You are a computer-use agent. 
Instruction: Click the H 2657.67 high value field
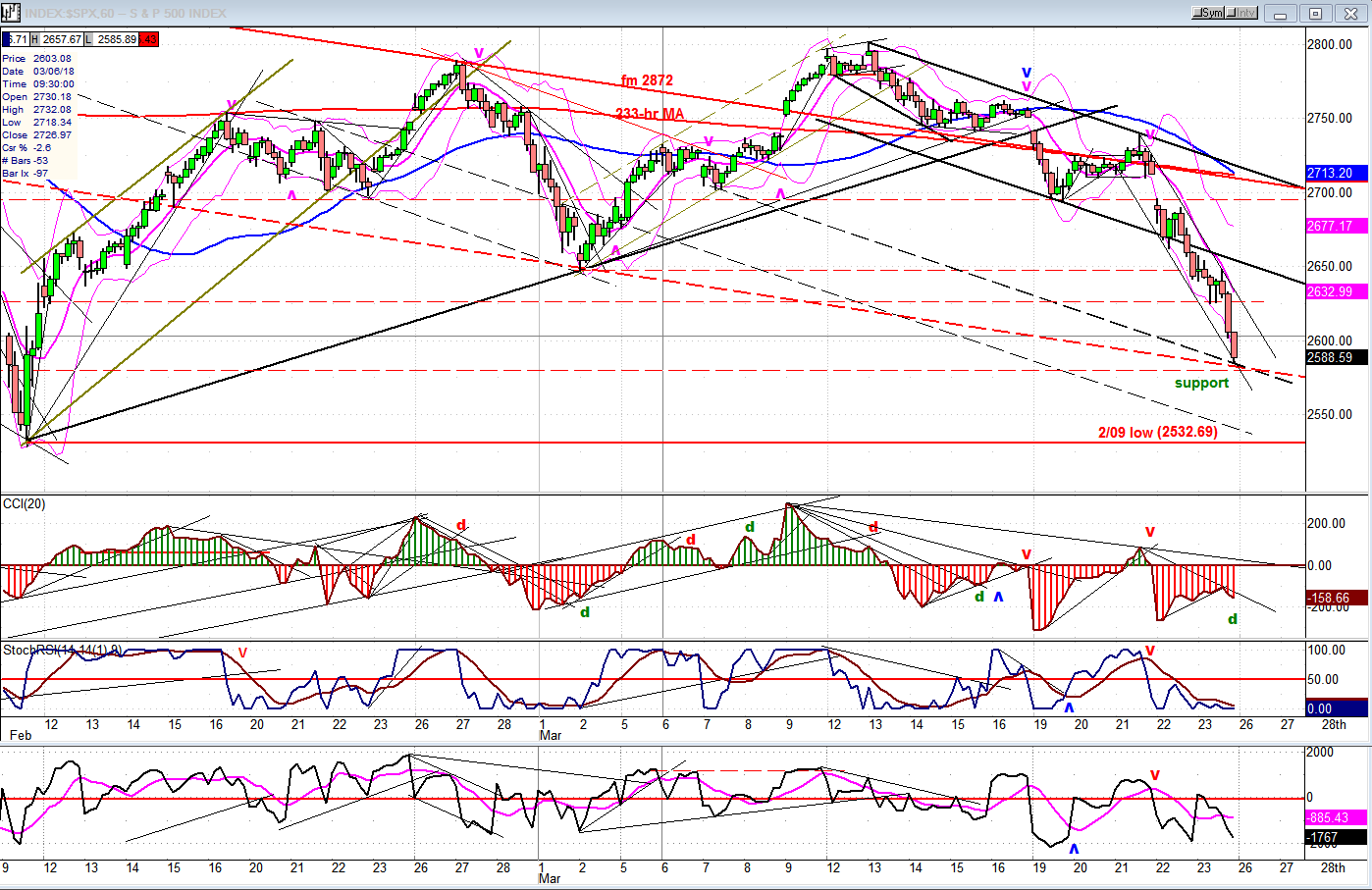tap(56, 39)
